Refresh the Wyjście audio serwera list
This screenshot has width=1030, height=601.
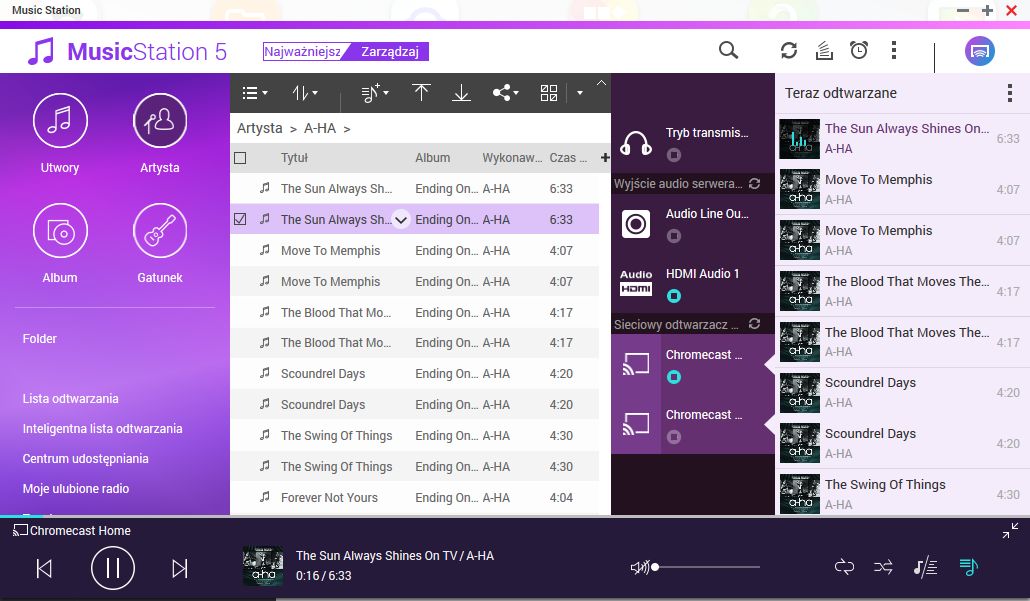[754, 183]
